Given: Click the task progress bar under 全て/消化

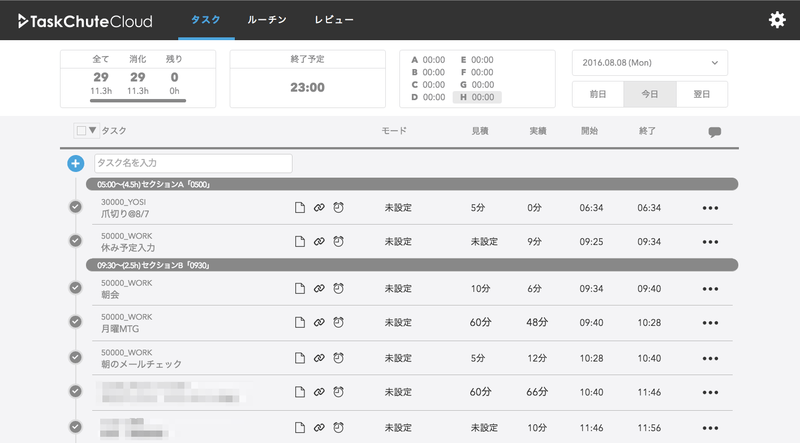Looking at the screenshot, I should (x=138, y=101).
